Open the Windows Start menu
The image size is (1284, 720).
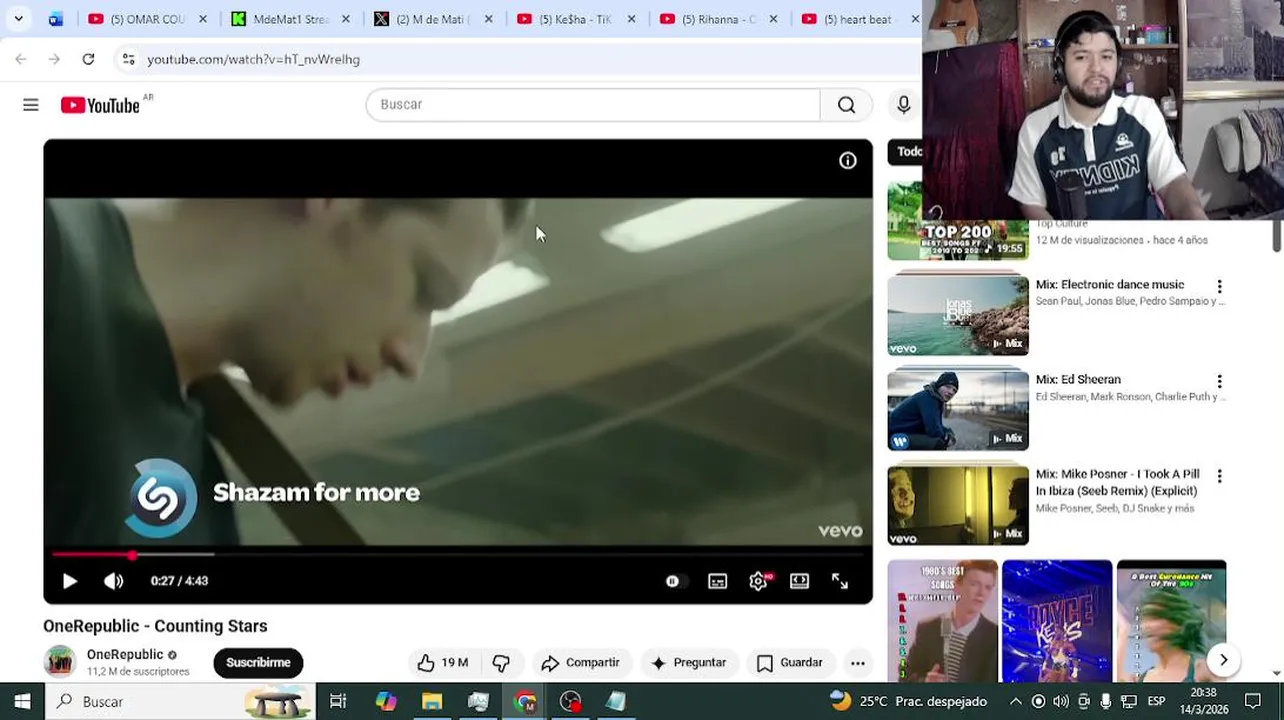pos(22,701)
